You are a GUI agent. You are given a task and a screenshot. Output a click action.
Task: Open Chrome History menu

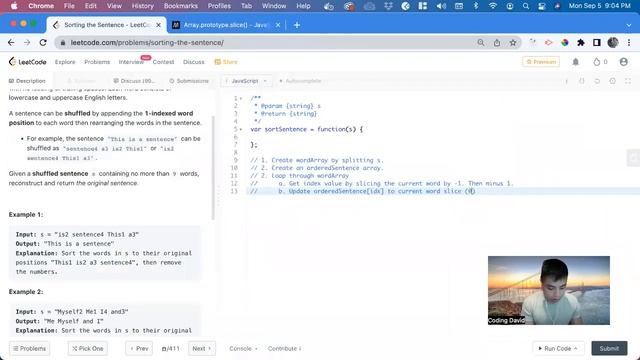[142, 6]
